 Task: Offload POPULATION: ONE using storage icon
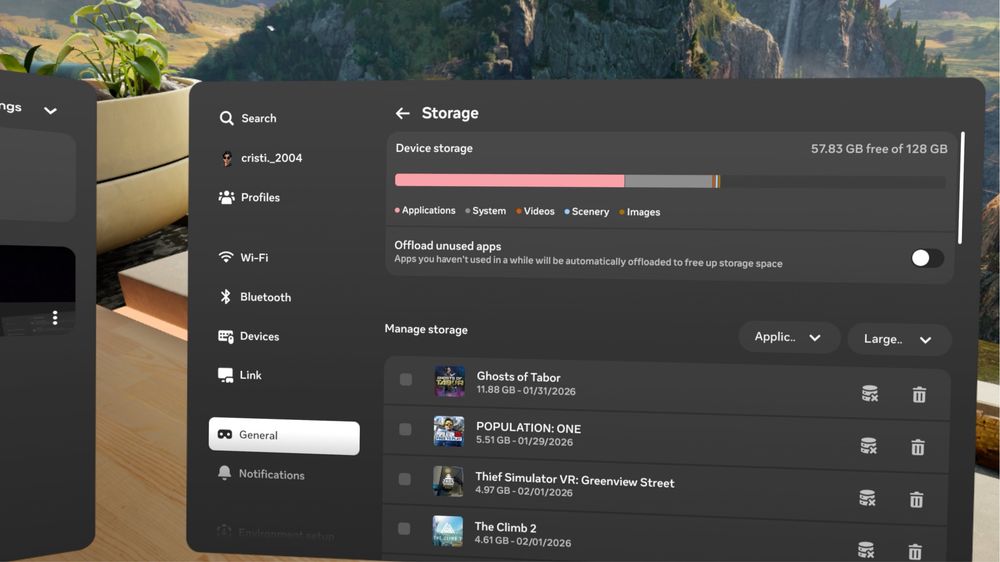click(869, 446)
